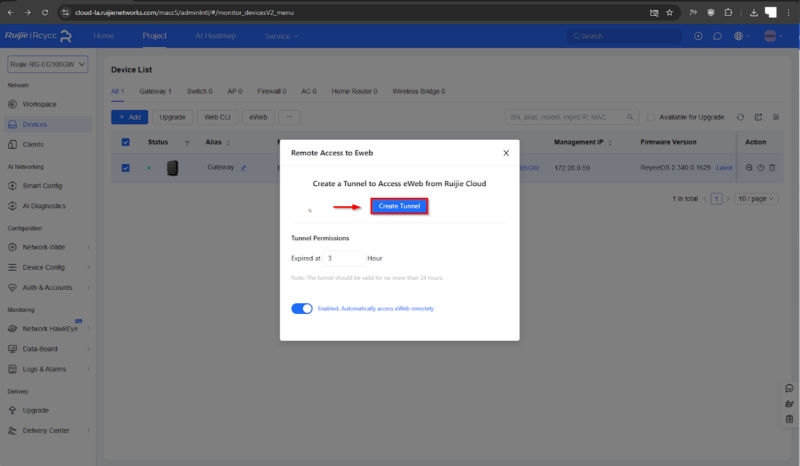Open the Upgrade item under Delivery
Viewport: 800px width, 466px height.
click(35, 410)
